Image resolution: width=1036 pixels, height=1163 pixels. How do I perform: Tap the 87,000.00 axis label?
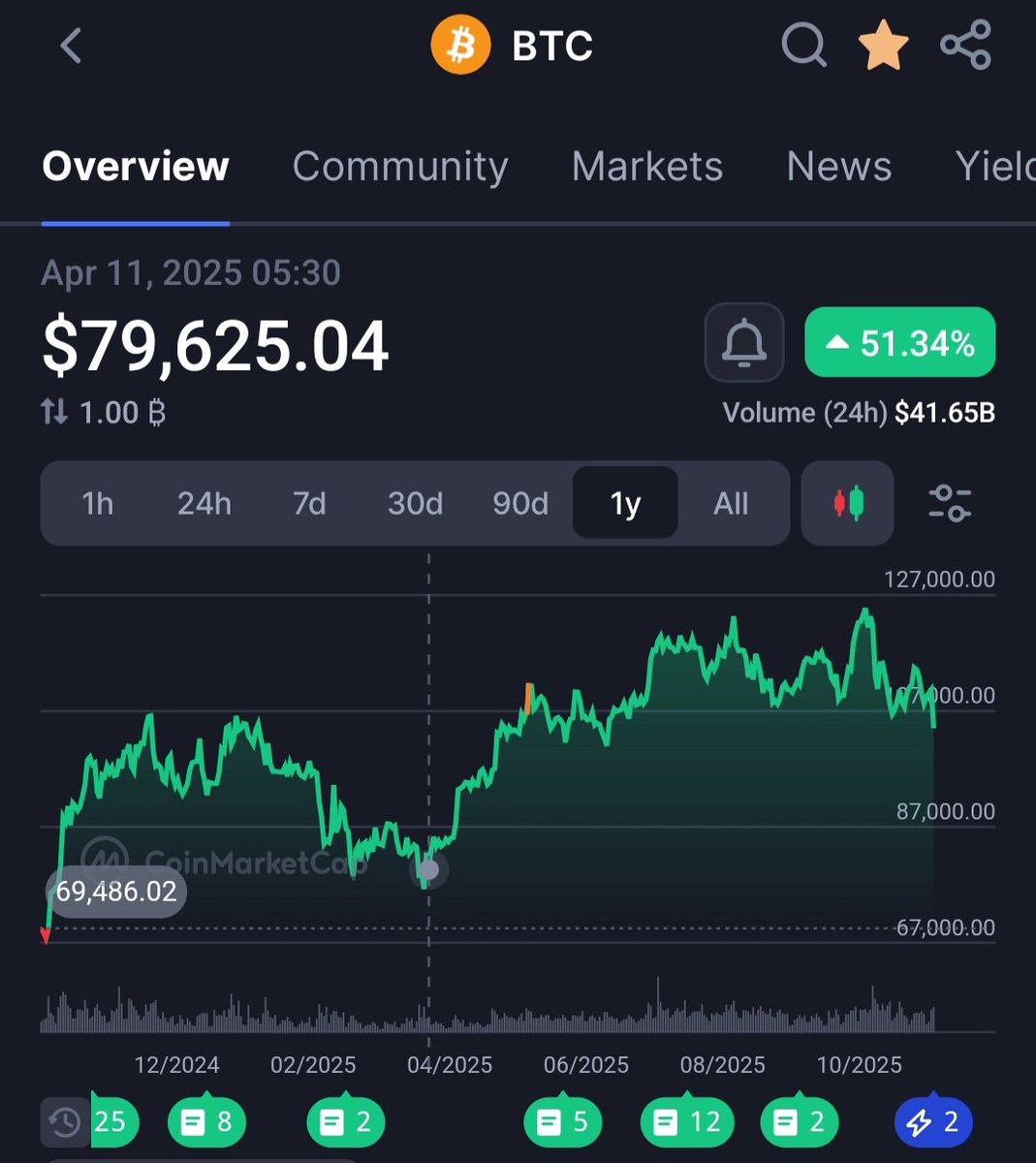(946, 812)
